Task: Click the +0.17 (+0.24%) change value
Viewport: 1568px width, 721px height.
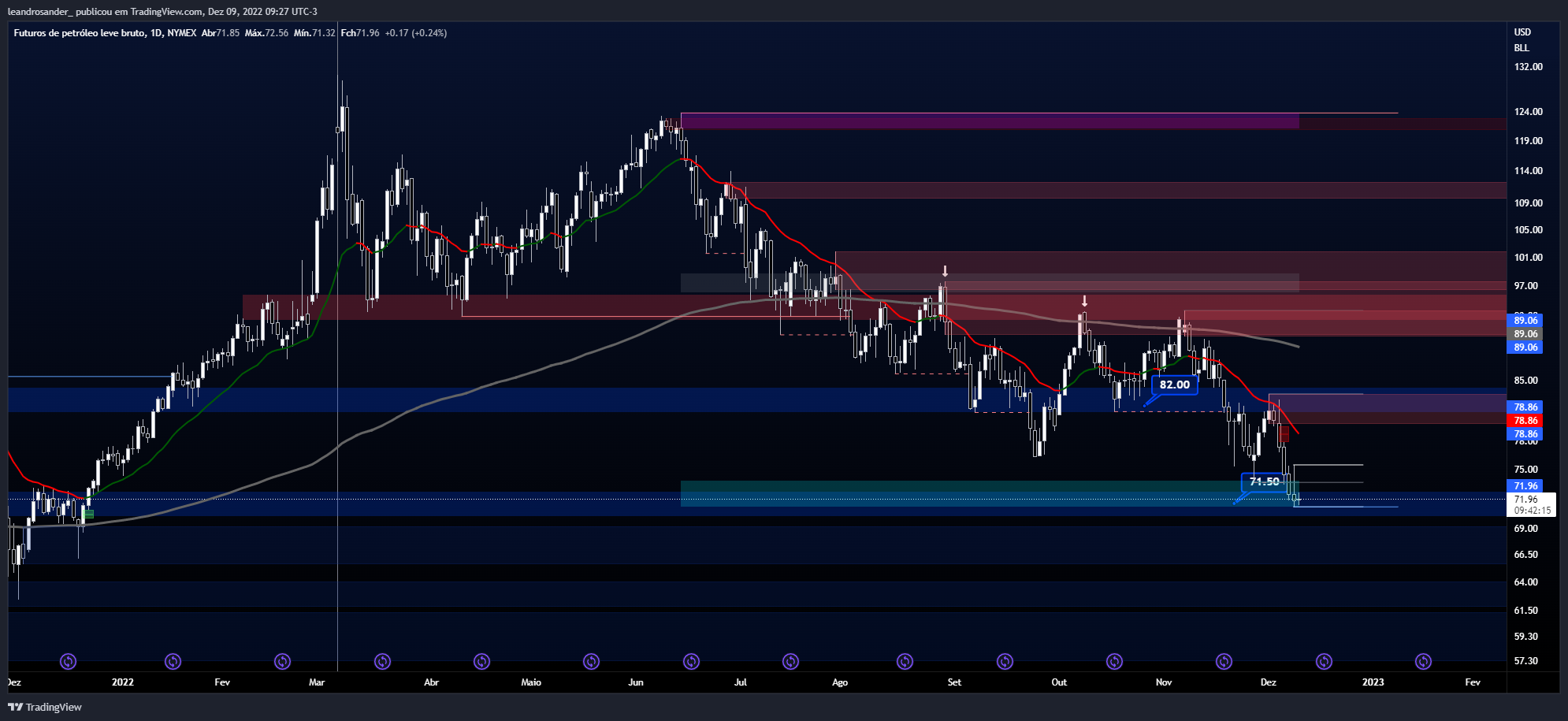Action: click(416, 33)
